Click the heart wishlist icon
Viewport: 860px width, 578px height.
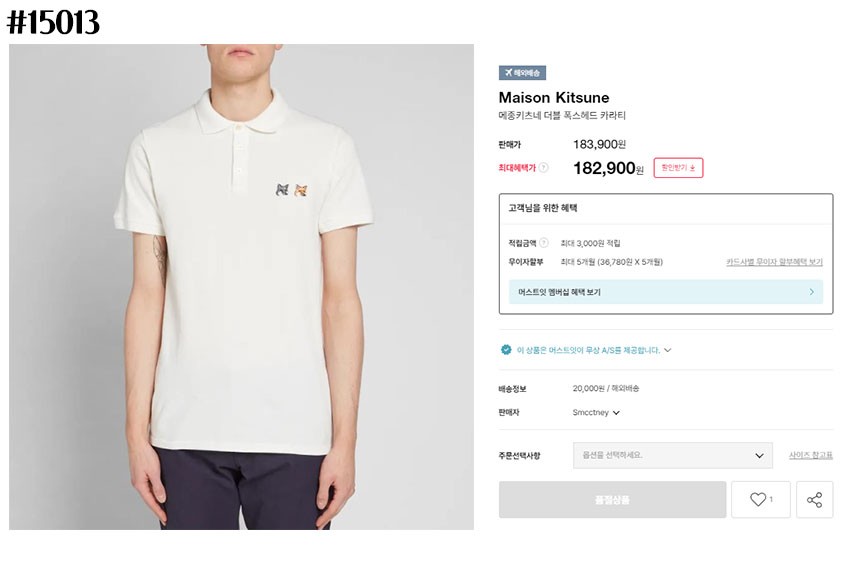point(758,499)
